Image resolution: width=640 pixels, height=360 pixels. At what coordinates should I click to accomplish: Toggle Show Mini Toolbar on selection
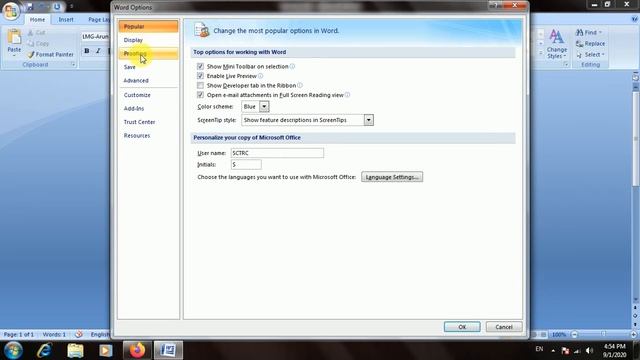(200, 66)
